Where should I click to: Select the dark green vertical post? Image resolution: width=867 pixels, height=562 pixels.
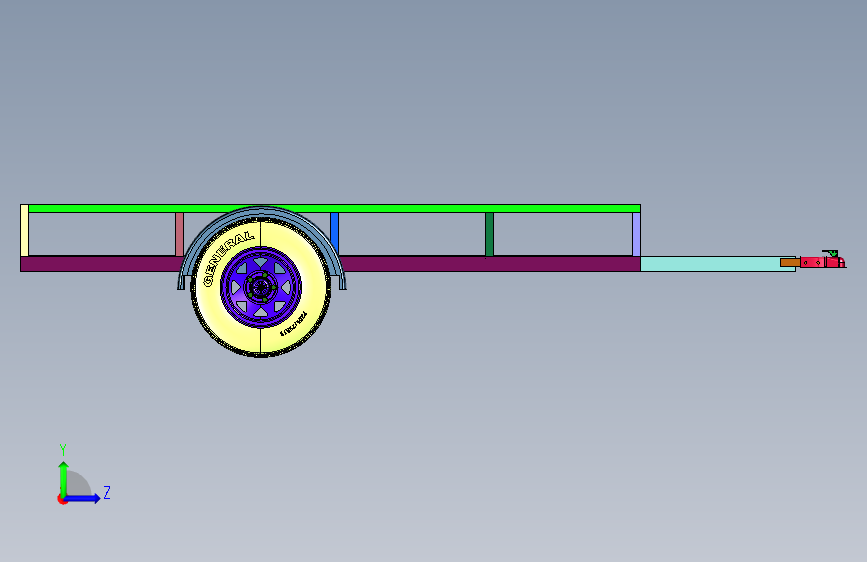489,235
